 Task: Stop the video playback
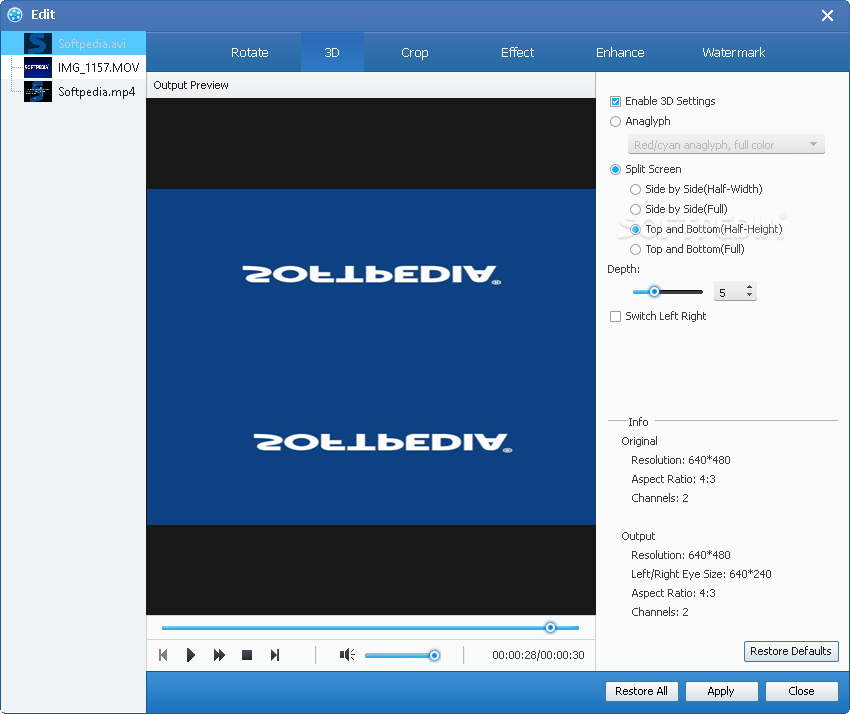[x=247, y=655]
